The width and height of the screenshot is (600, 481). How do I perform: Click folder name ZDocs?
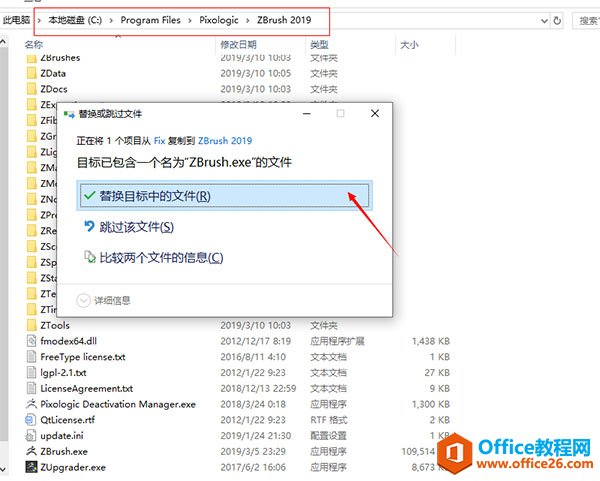pos(54,89)
